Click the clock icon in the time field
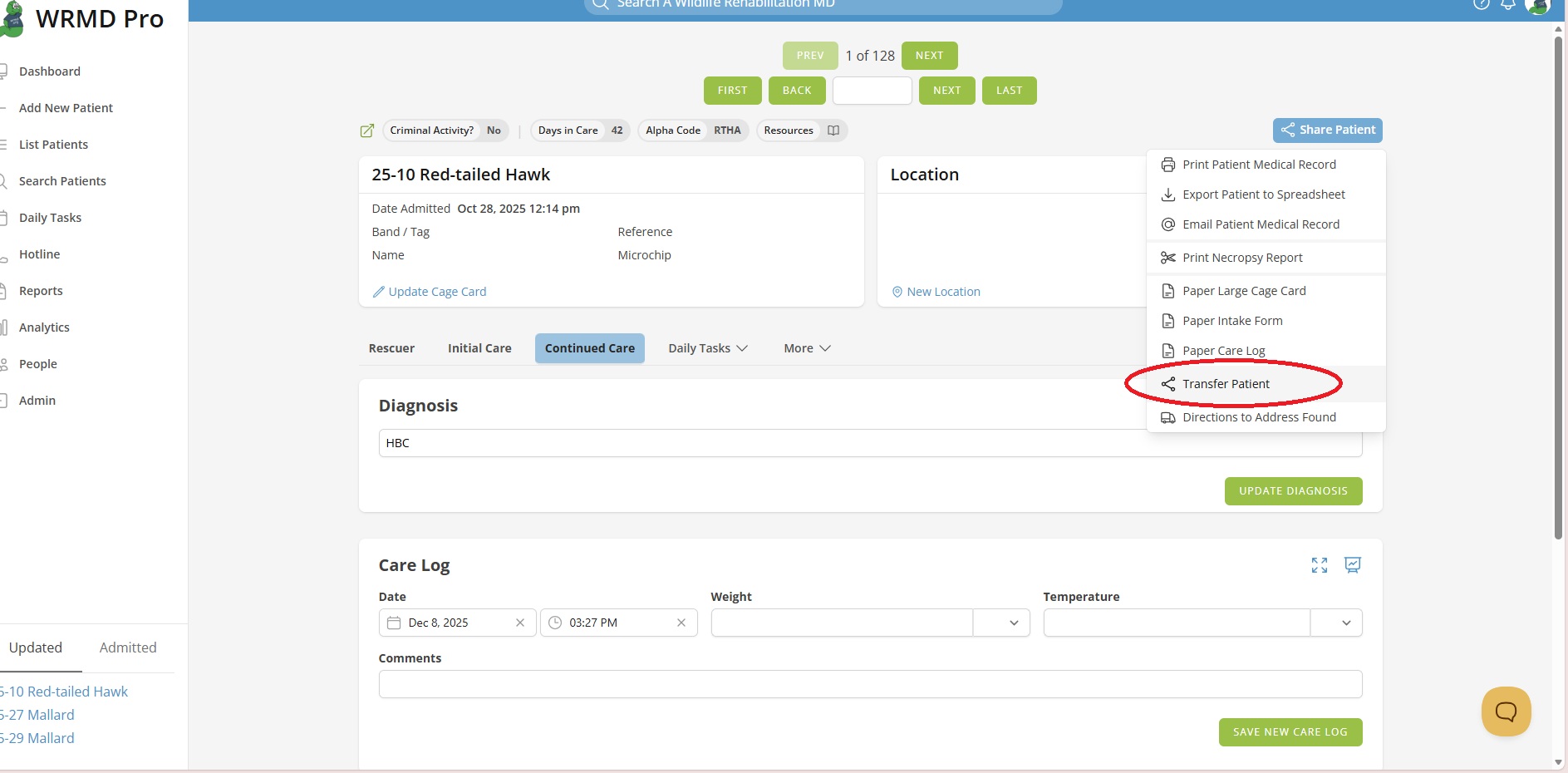This screenshot has width=1568, height=773. [555, 623]
